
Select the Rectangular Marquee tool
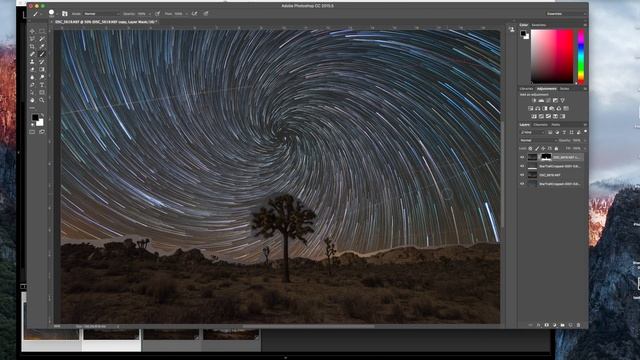click(42, 31)
